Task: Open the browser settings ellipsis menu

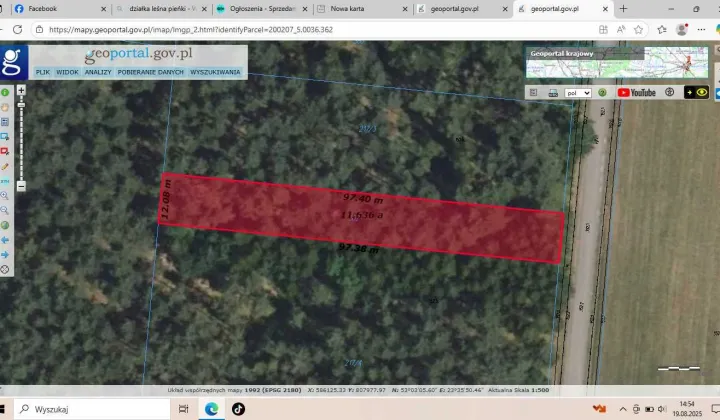Action: point(701,29)
